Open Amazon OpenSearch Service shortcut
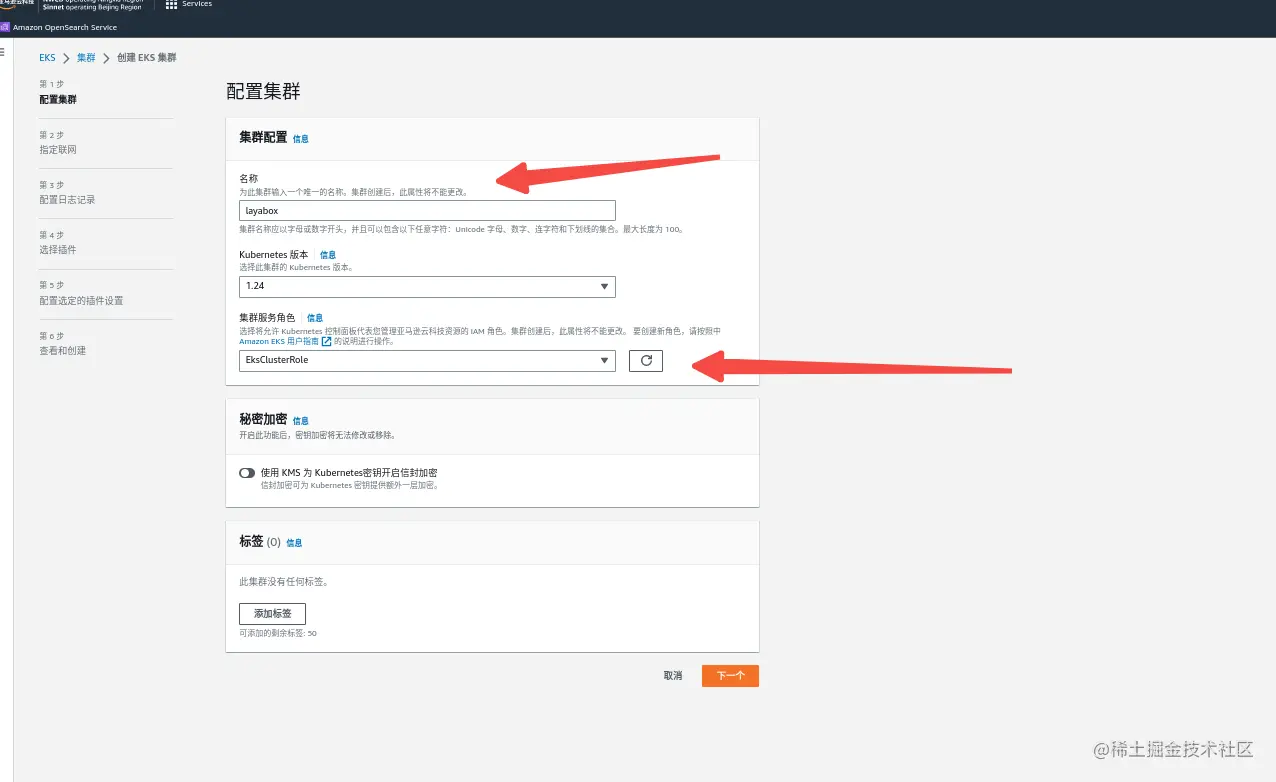 coord(59,28)
